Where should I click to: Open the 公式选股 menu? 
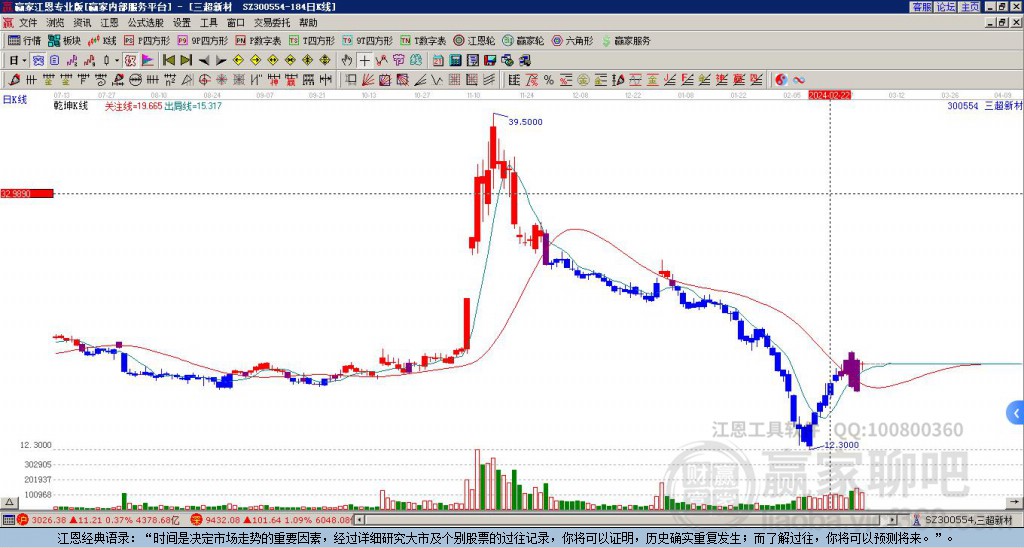click(x=146, y=23)
